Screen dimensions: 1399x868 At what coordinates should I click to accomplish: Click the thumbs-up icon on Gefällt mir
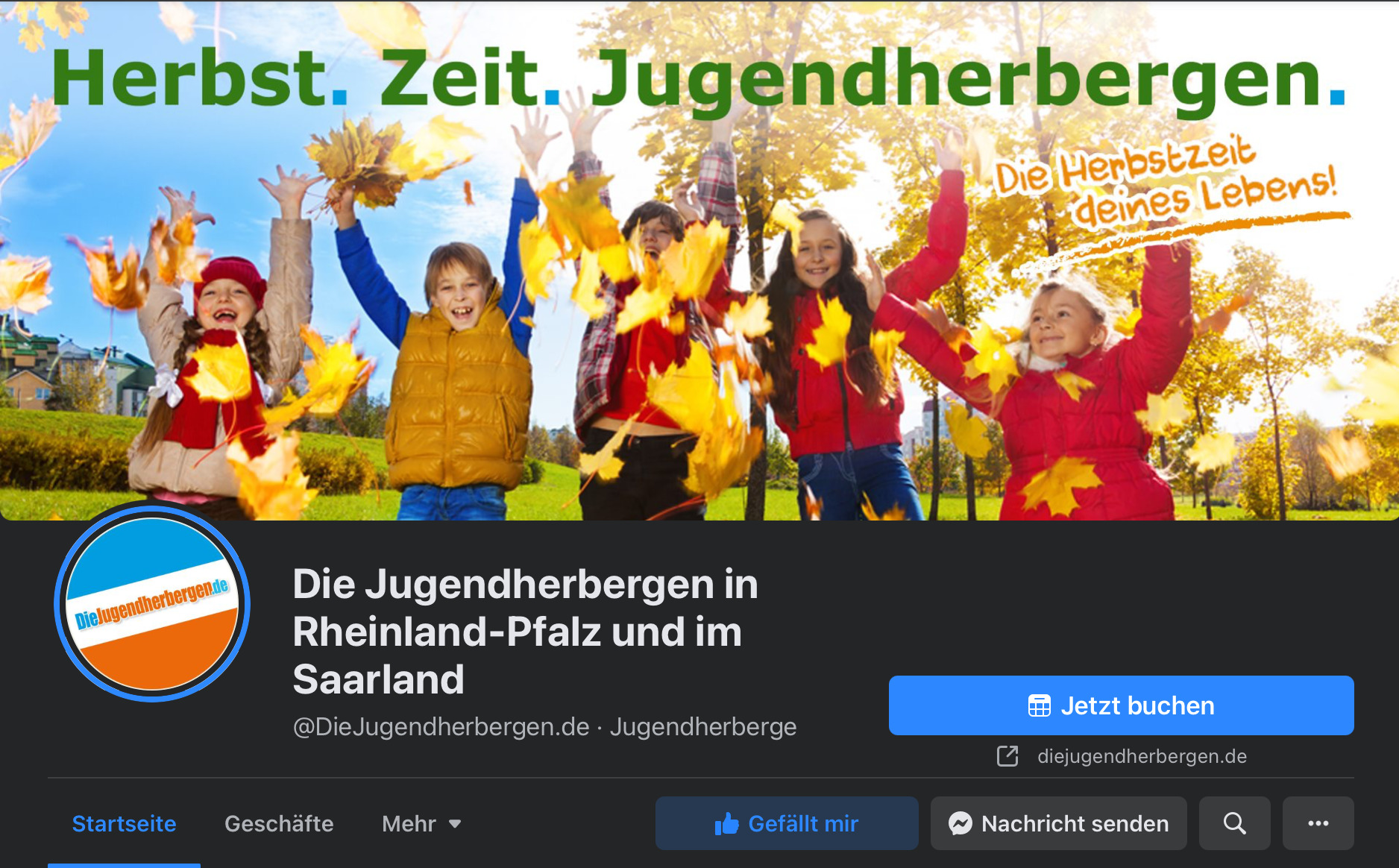pos(726,823)
